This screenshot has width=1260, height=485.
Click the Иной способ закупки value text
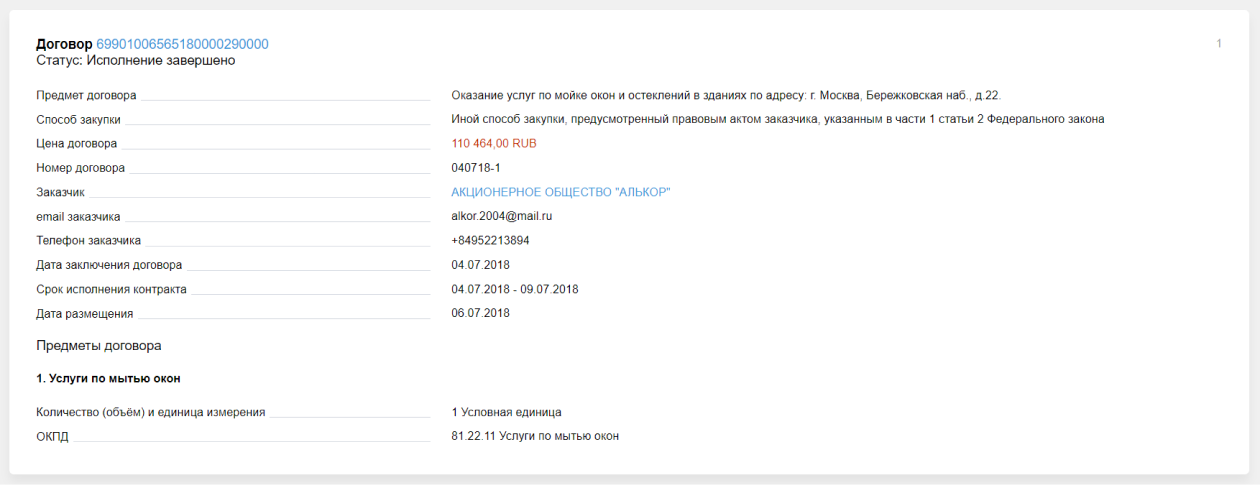[x=777, y=120]
